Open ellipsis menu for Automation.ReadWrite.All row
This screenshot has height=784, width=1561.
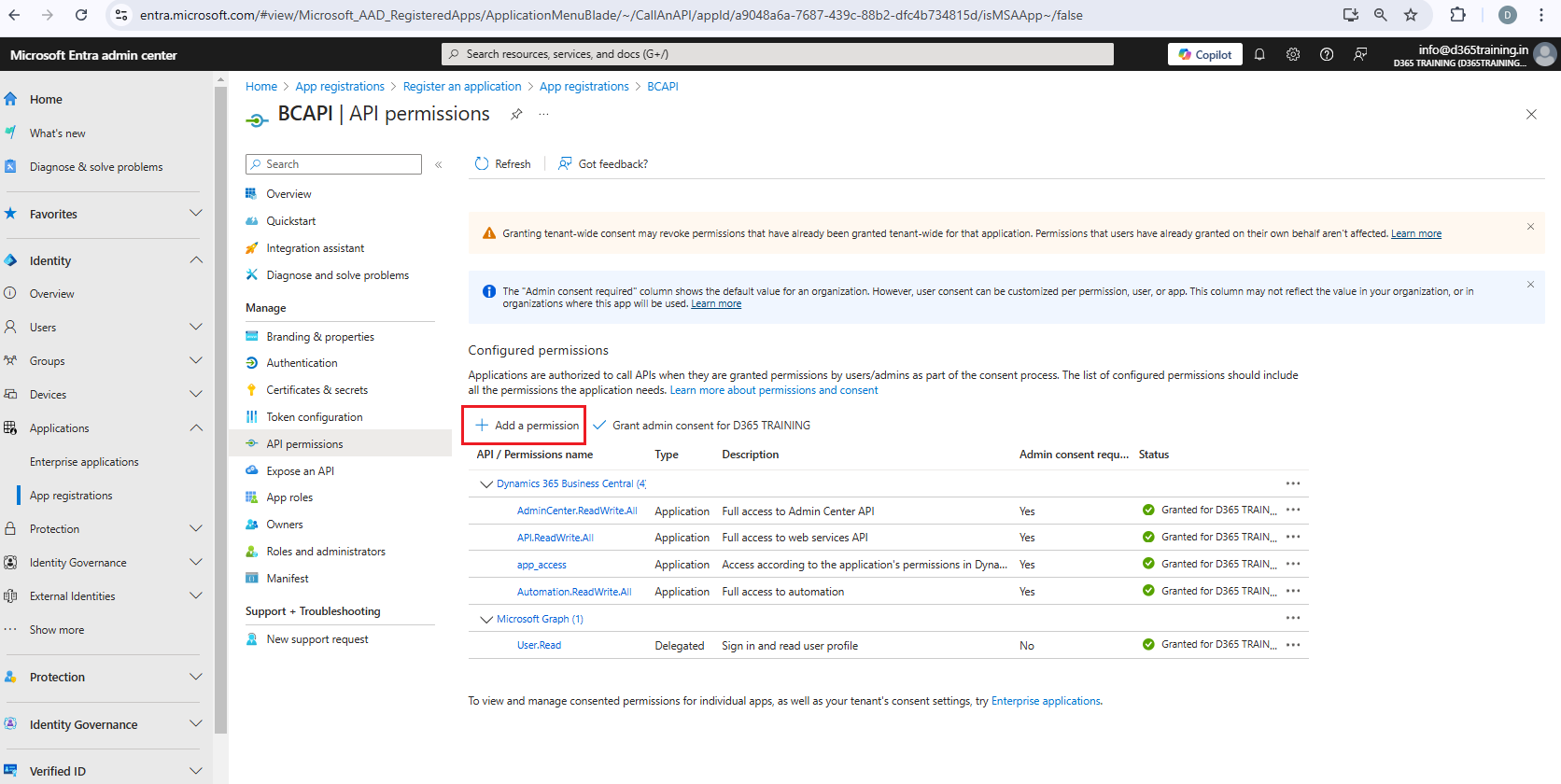point(1293,591)
